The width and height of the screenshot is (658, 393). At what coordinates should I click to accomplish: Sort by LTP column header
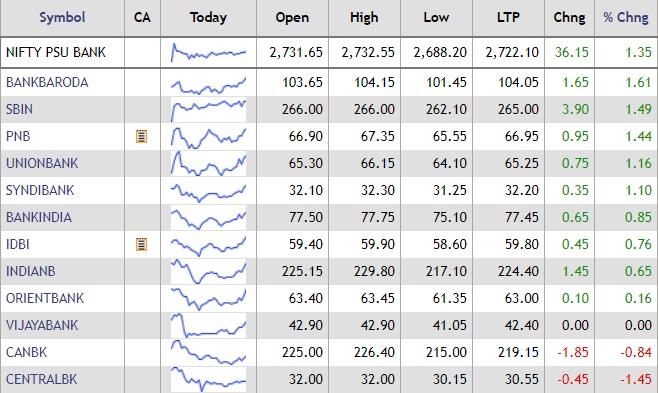[508, 17]
